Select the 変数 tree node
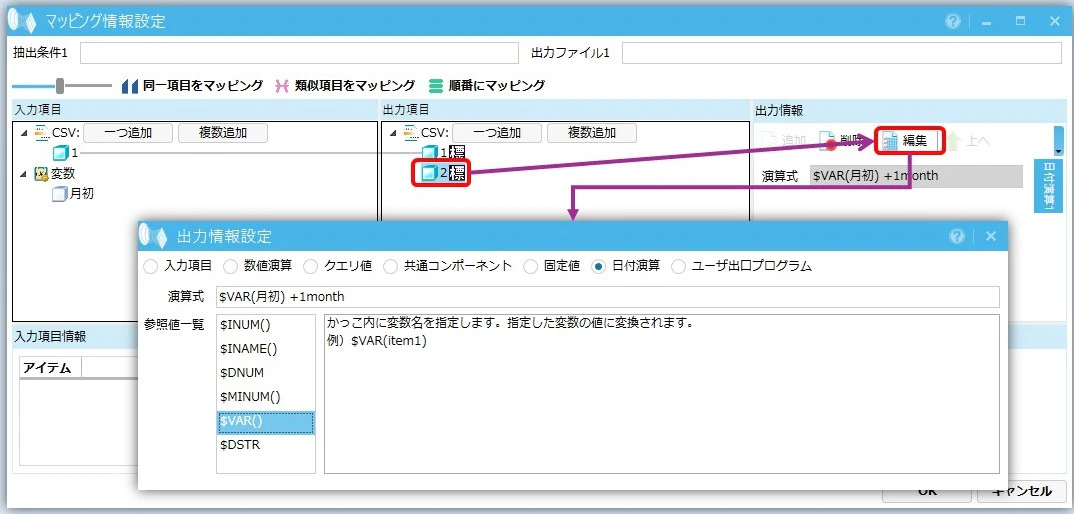The height and width of the screenshot is (514, 1074). click(55, 174)
